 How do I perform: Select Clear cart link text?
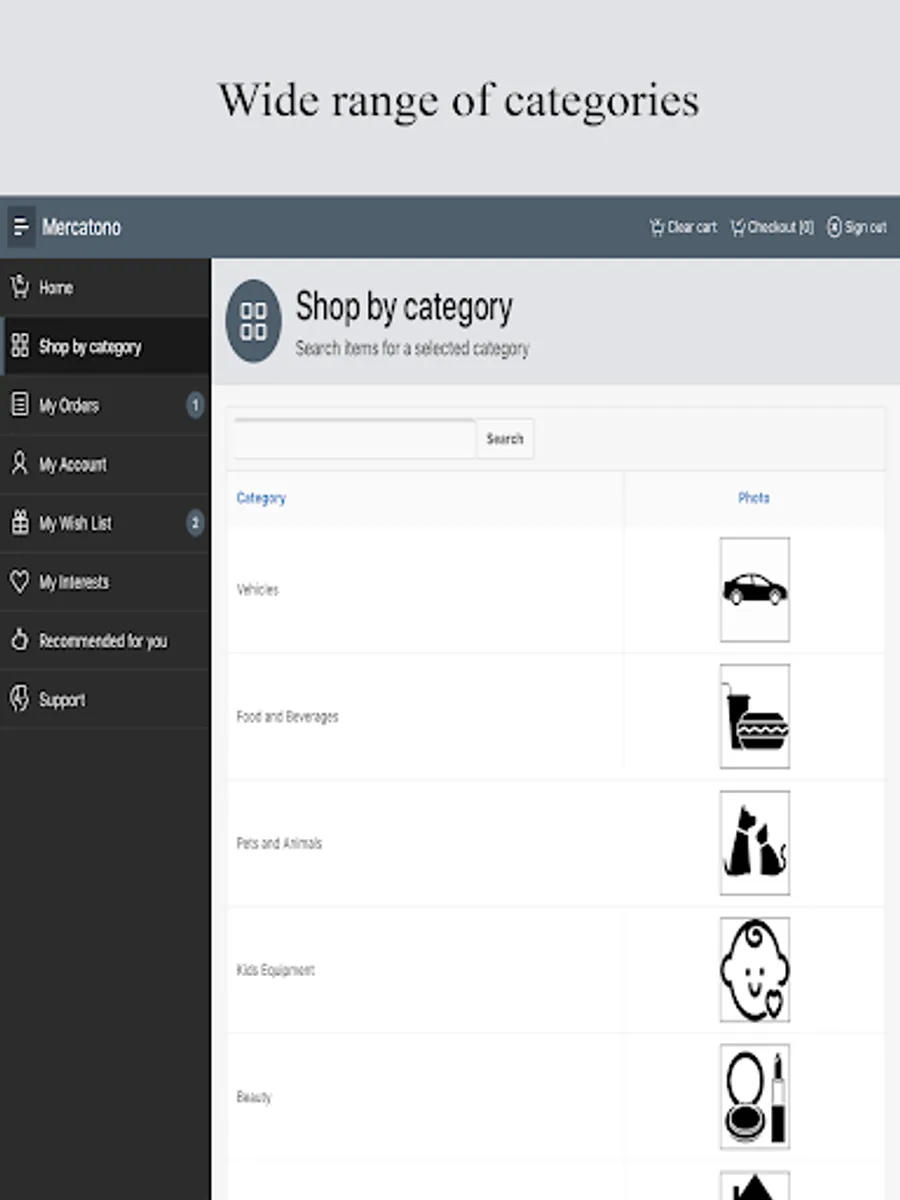pyautogui.click(x=692, y=227)
